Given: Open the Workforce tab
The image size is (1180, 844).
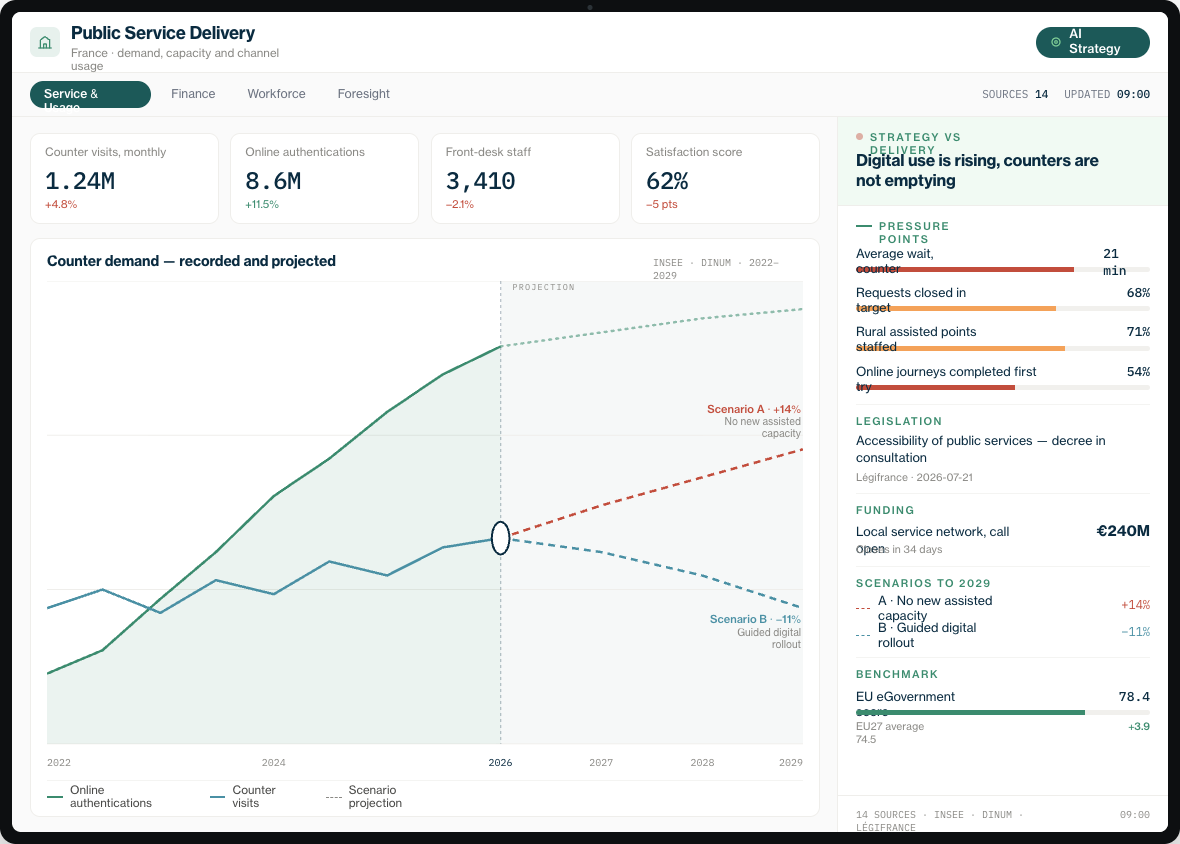Looking at the screenshot, I should [276, 94].
